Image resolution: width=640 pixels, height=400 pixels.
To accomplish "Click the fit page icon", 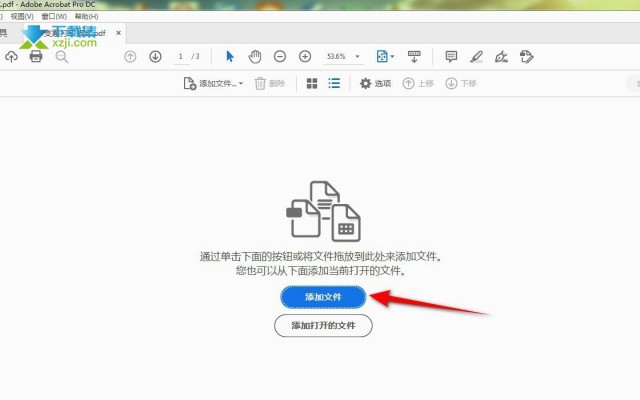I will pos(382,56).
